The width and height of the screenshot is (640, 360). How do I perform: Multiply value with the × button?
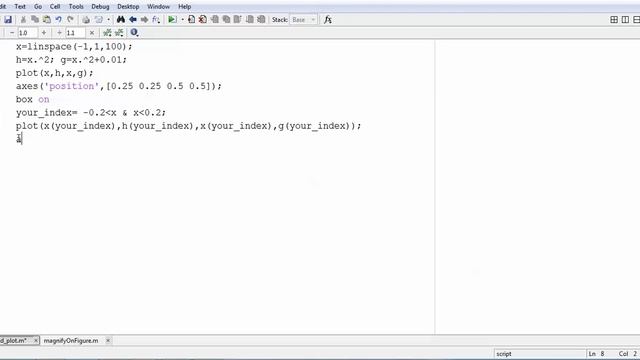[x=92, y=33]
